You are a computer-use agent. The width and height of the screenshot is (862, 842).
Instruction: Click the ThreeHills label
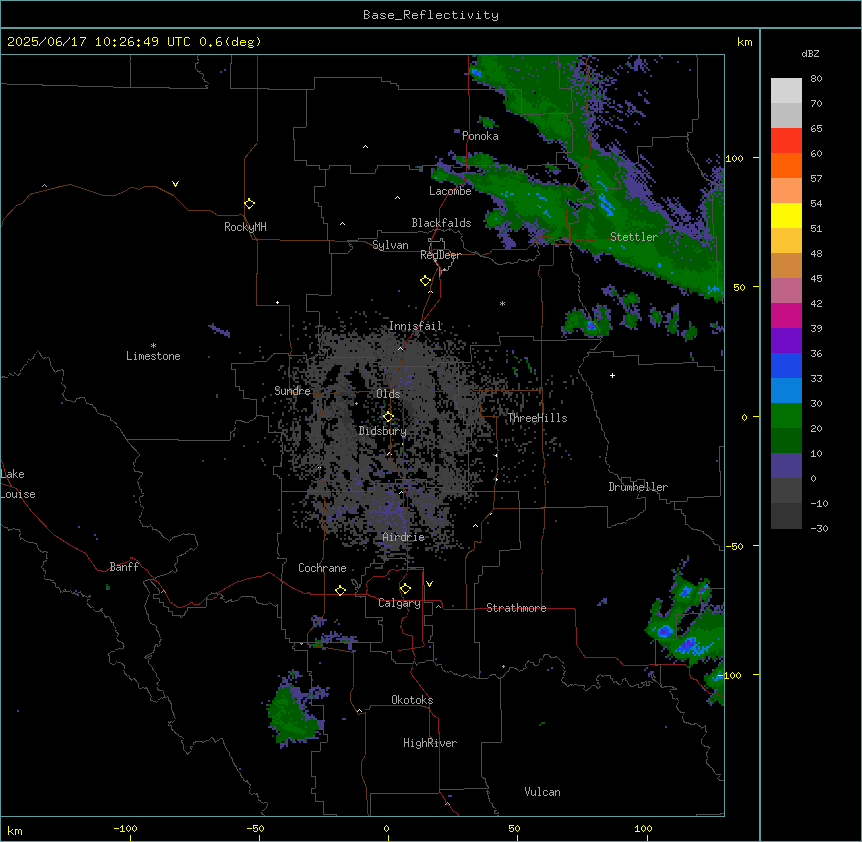(537, 418)
